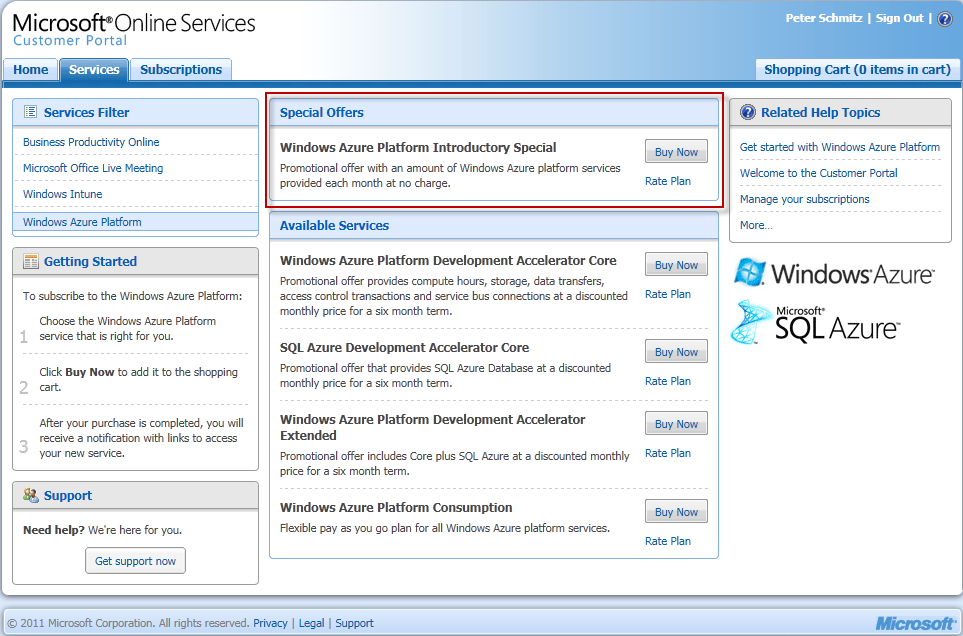Click SQL Azure Development Accelerator Core title
This screenshot has height=636, width=963.
pyautogui.click(x=404, y=347)
